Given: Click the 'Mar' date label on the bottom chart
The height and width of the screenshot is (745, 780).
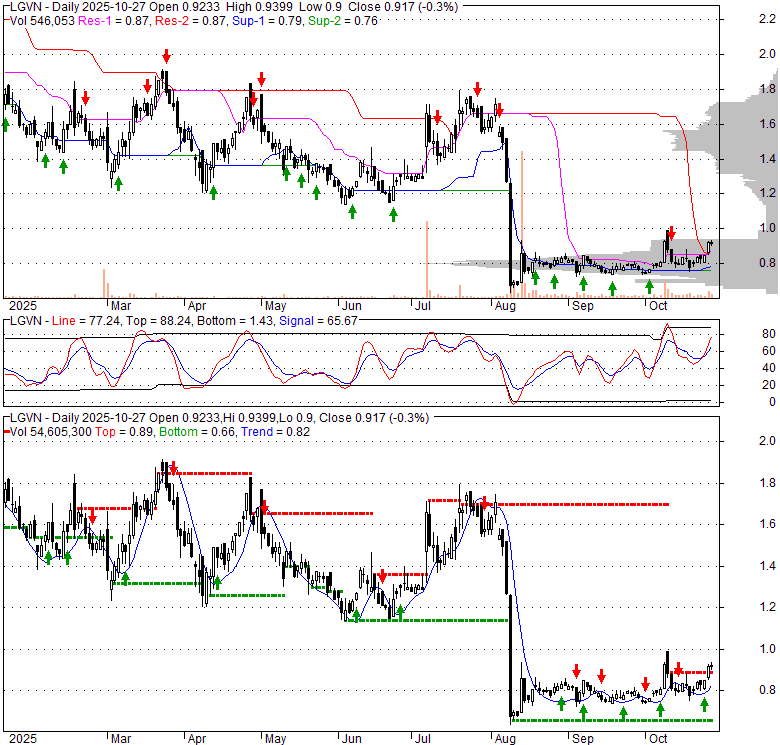Looking at the screenshot, I should [x=121, y=739].
